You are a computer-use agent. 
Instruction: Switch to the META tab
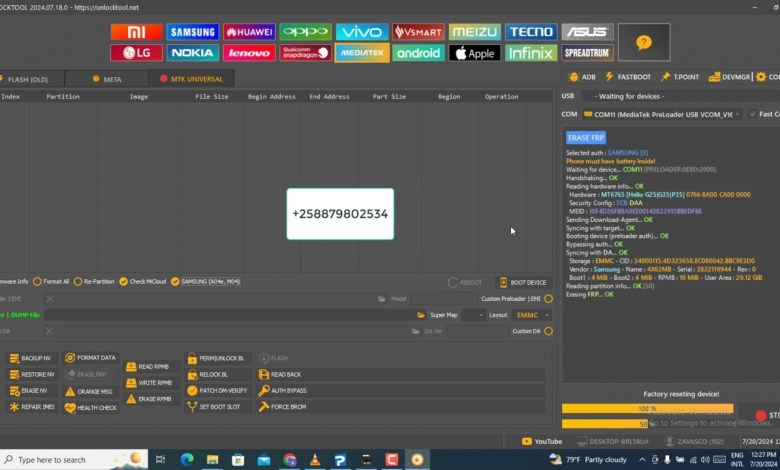tap(106, 79)
